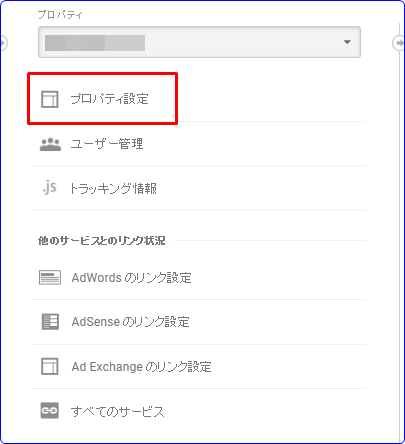Click the AdWords link settings icon
The width and height of the screenshot is (405, 444).
[50, 277]
